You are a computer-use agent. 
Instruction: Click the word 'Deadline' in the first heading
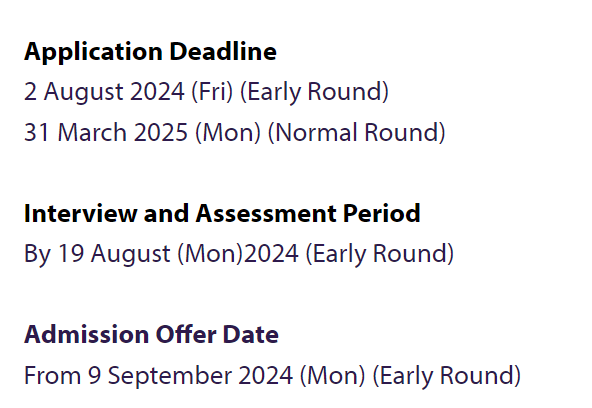coord(223,51)
